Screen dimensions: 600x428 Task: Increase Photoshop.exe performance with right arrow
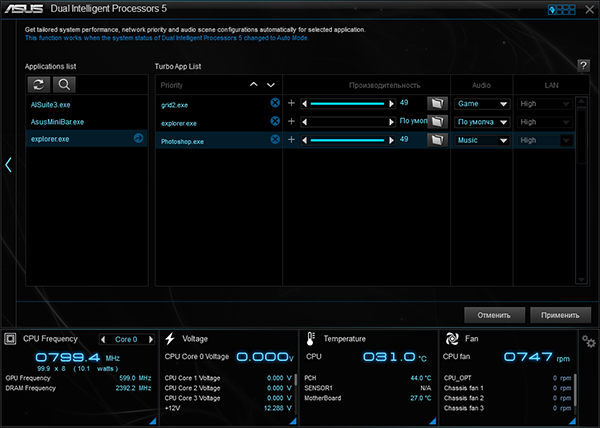click(391, 140)
